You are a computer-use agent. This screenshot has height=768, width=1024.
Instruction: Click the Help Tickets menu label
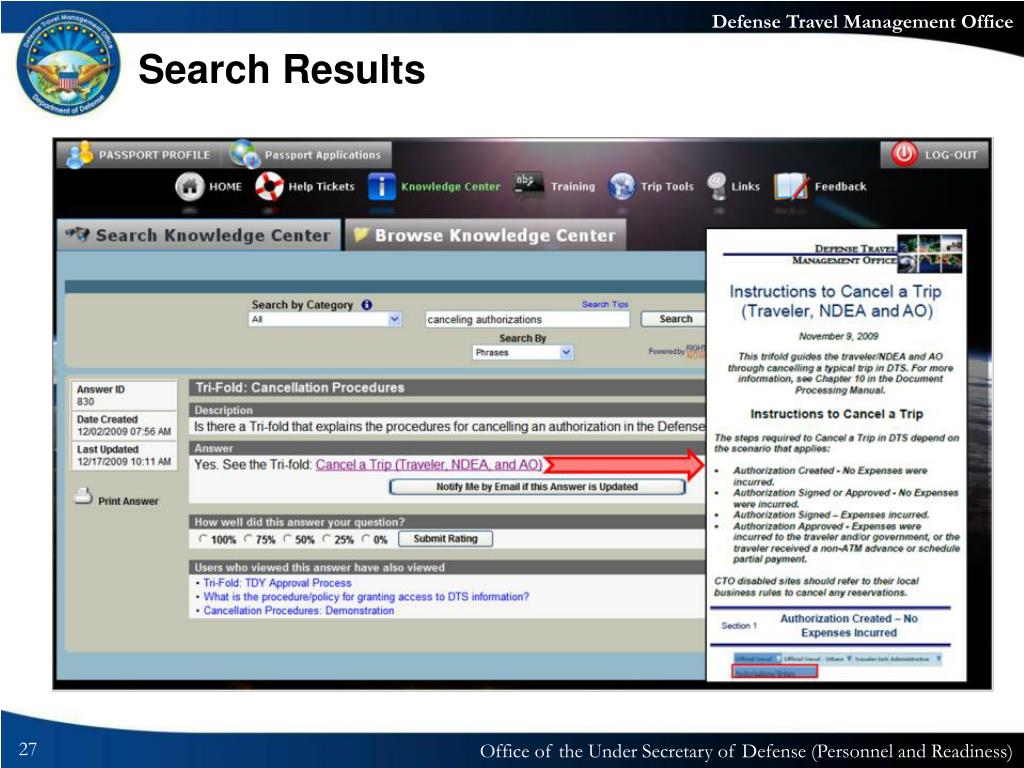[x=321, y=187]
